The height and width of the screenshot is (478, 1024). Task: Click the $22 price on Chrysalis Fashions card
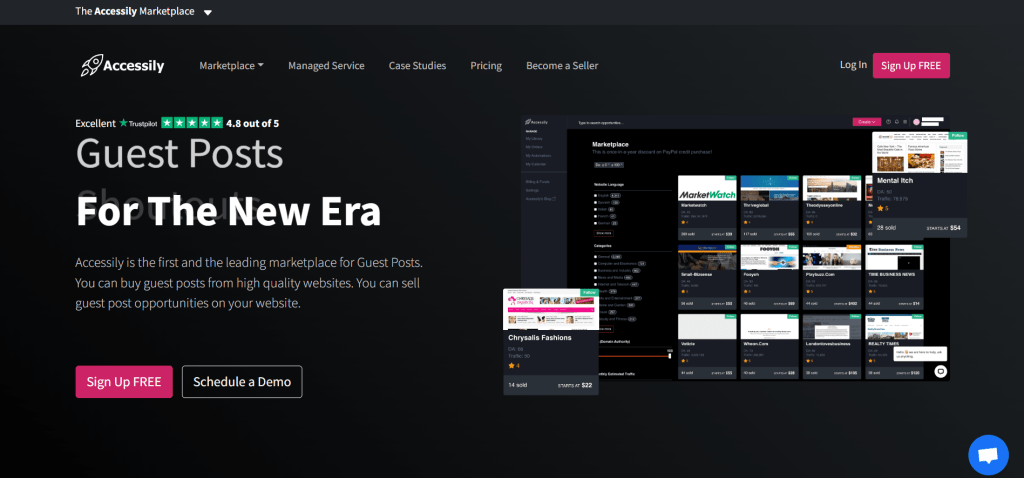pos(586,385)
